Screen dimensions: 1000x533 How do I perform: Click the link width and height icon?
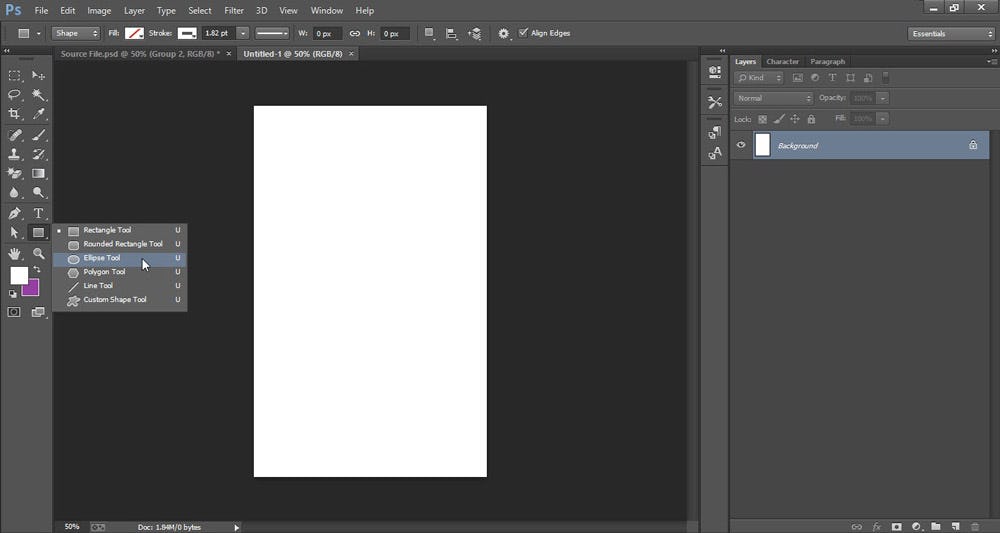tap(354, 34)
